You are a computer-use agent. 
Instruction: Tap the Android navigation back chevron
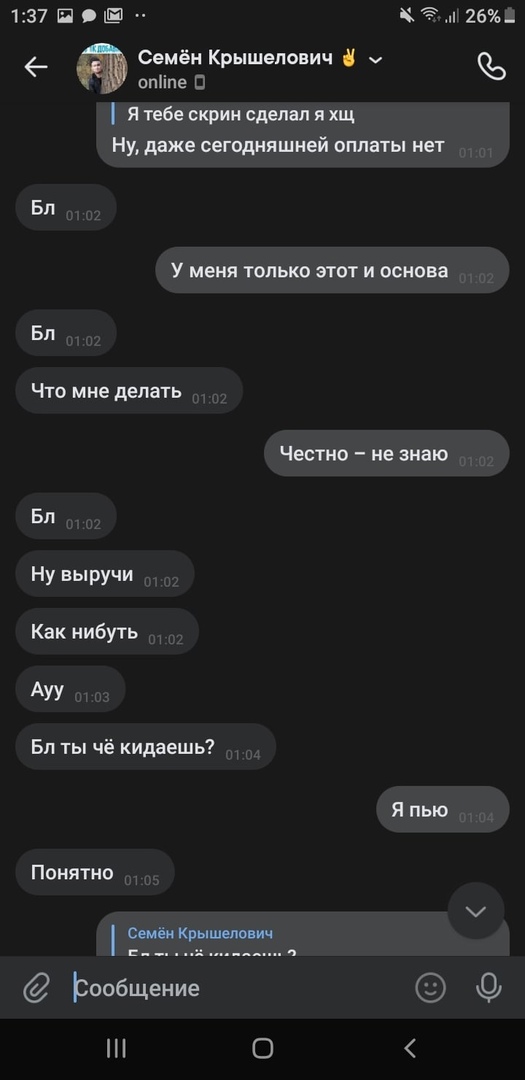click(x=410, y=1048)
